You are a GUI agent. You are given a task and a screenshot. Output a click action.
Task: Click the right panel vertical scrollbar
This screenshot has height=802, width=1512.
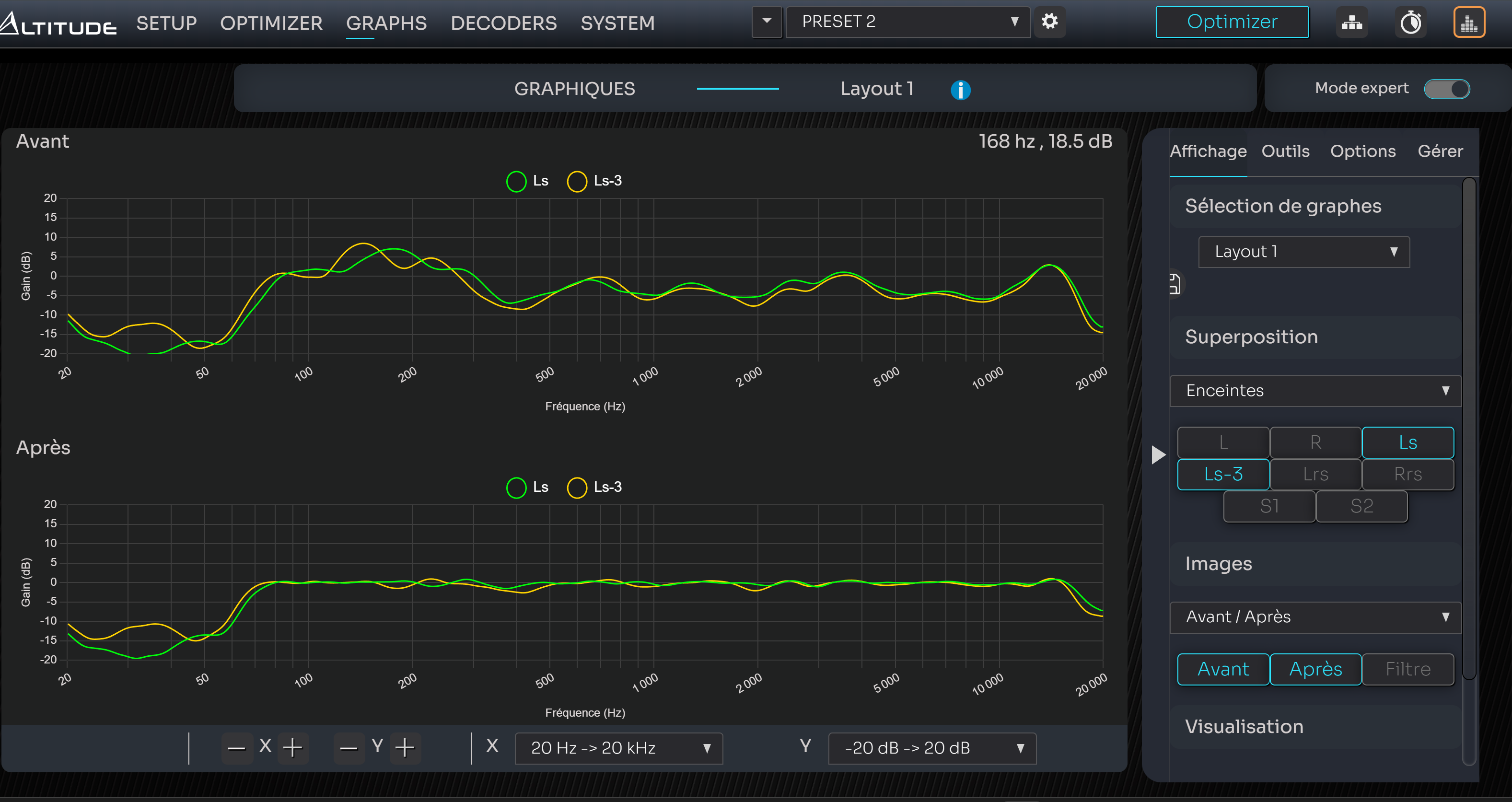click(1469, 429)
